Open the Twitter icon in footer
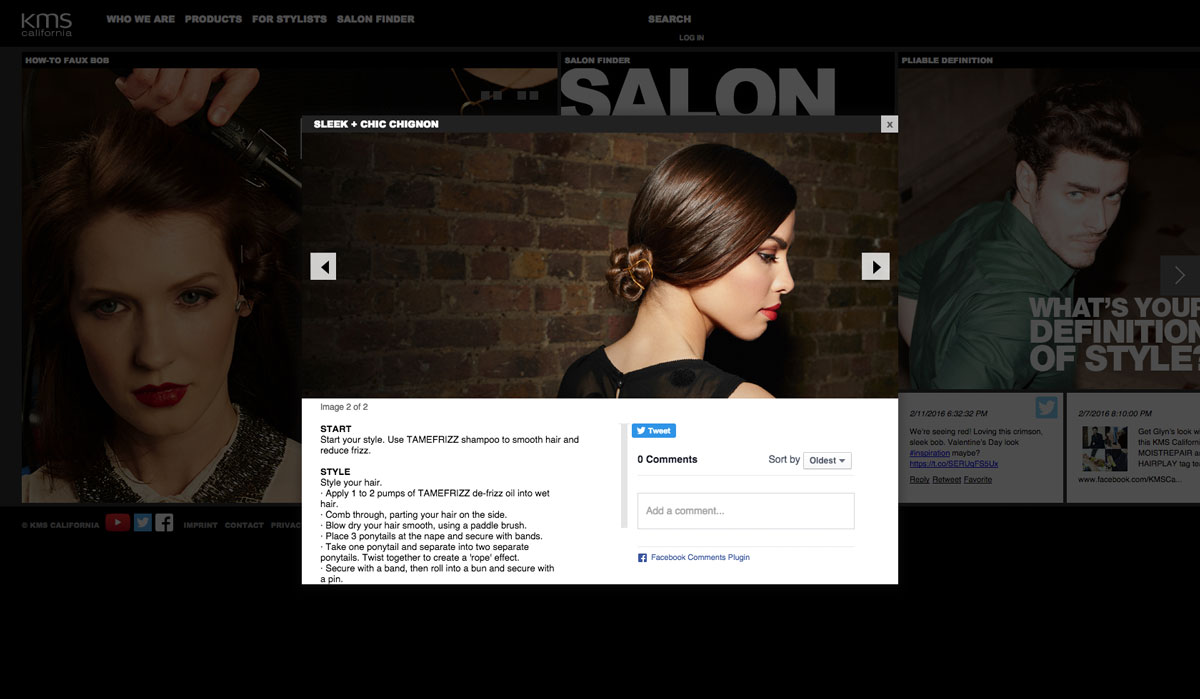Image resolution: width=1200 pixels, height=699 pixels. point(143,522)
